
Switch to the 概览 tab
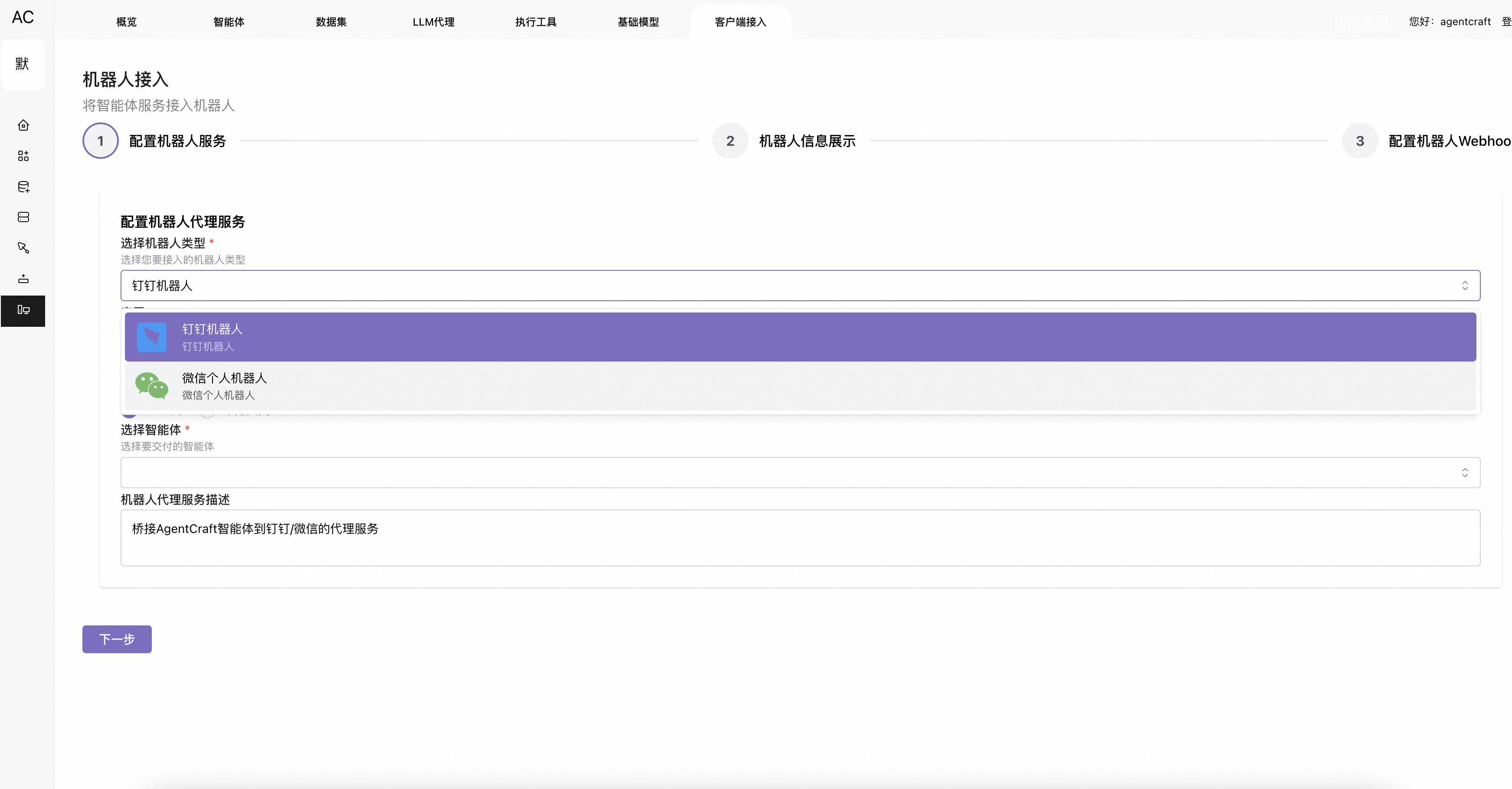pyautogui.click(x=126, y=22)
